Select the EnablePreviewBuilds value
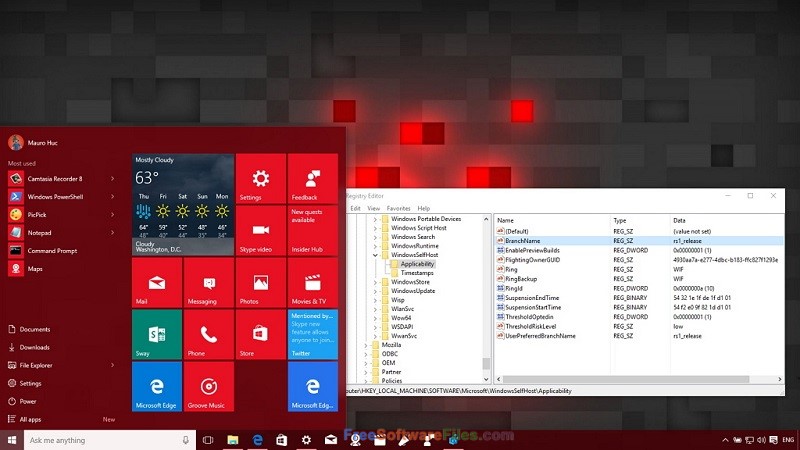Viewport: 800px width, 450px height. (532, 251)
